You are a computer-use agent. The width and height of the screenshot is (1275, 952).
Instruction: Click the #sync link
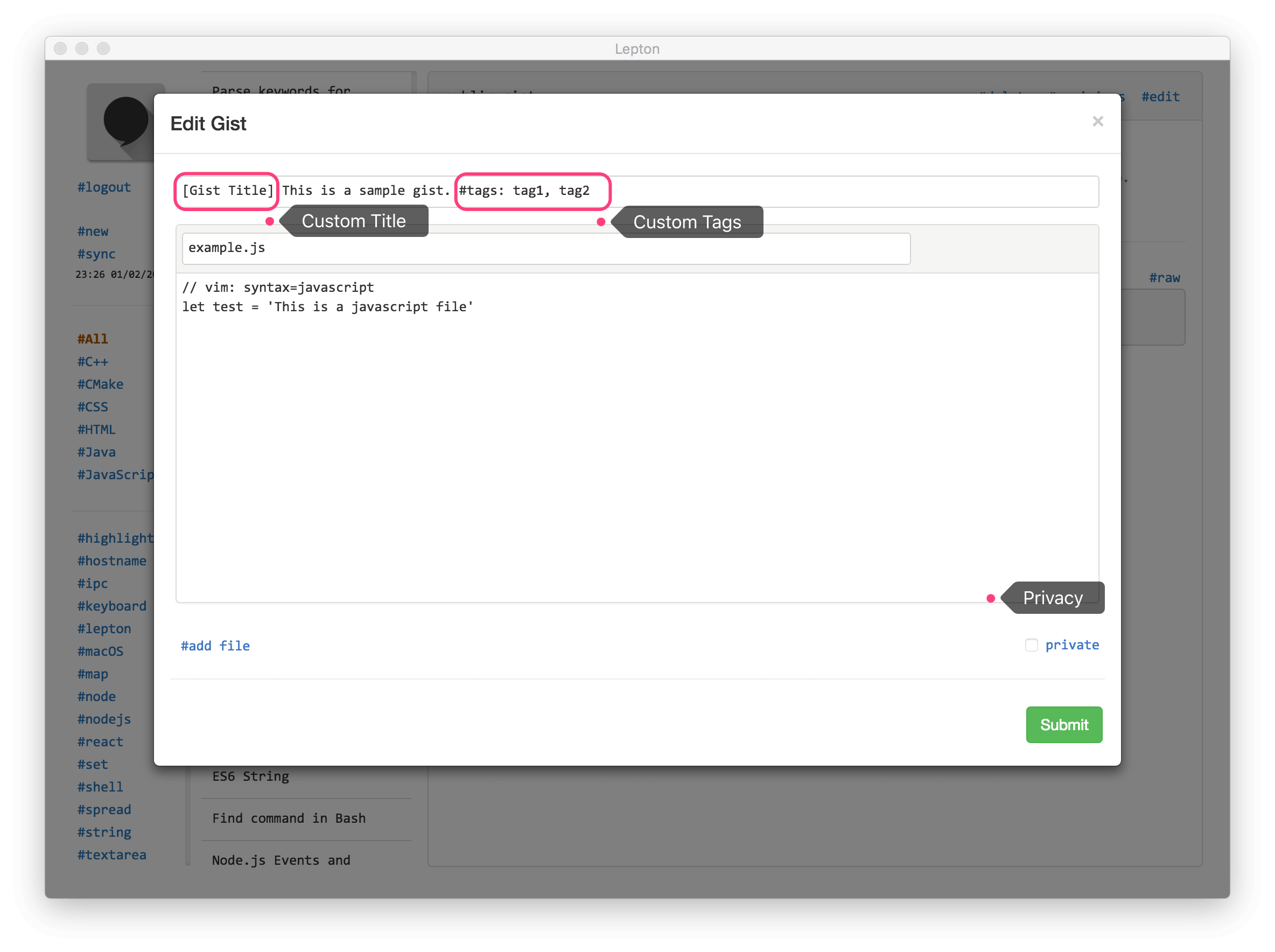96,254
